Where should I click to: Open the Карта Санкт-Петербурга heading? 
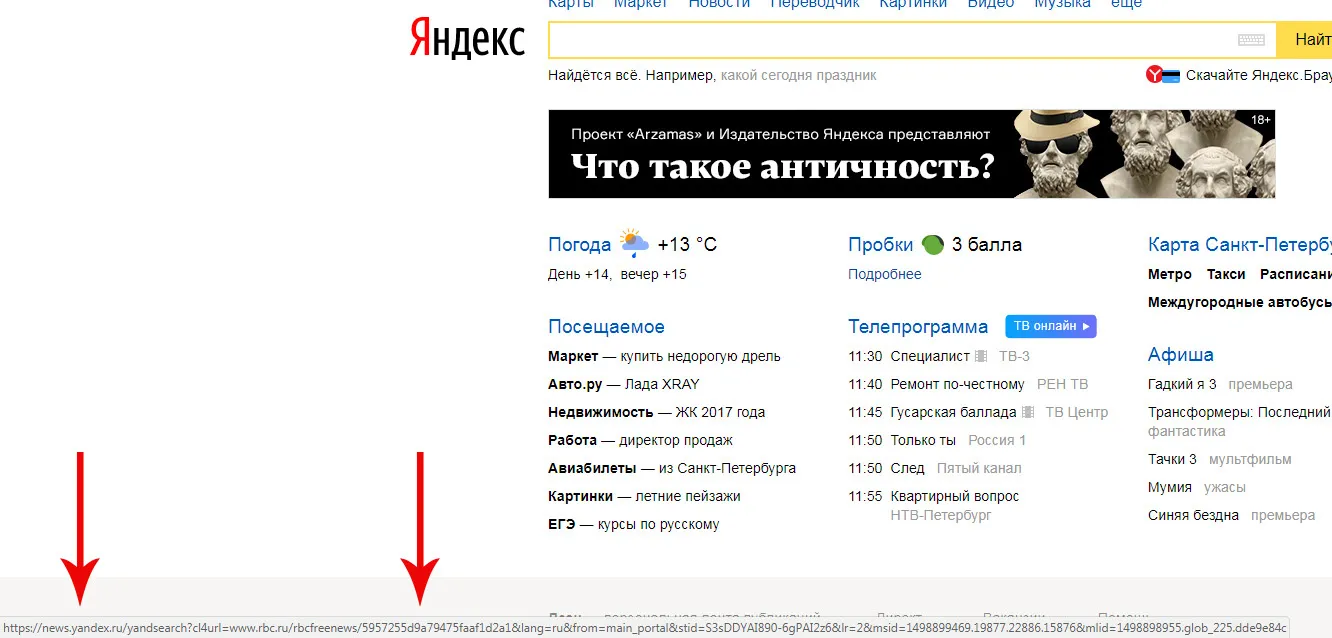tap(1240, 245)
